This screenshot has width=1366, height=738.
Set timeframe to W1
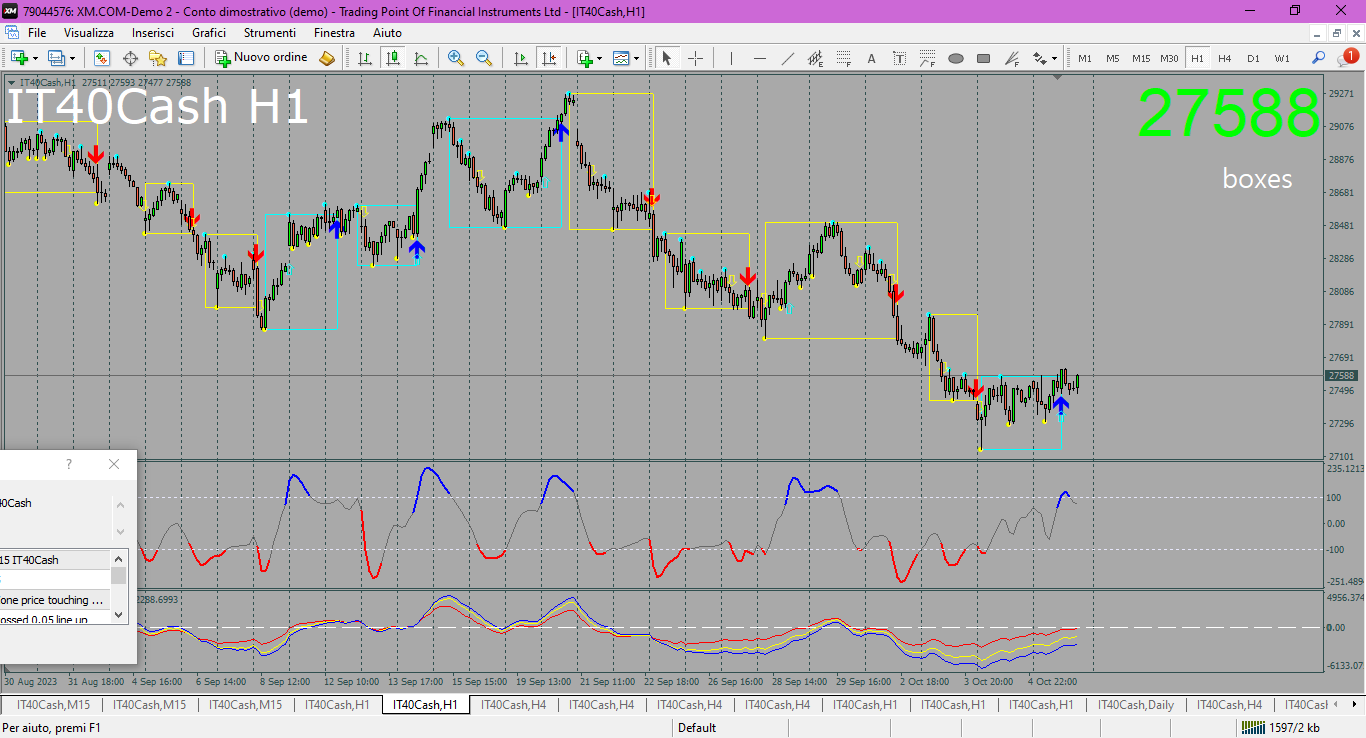(1282, 58)
